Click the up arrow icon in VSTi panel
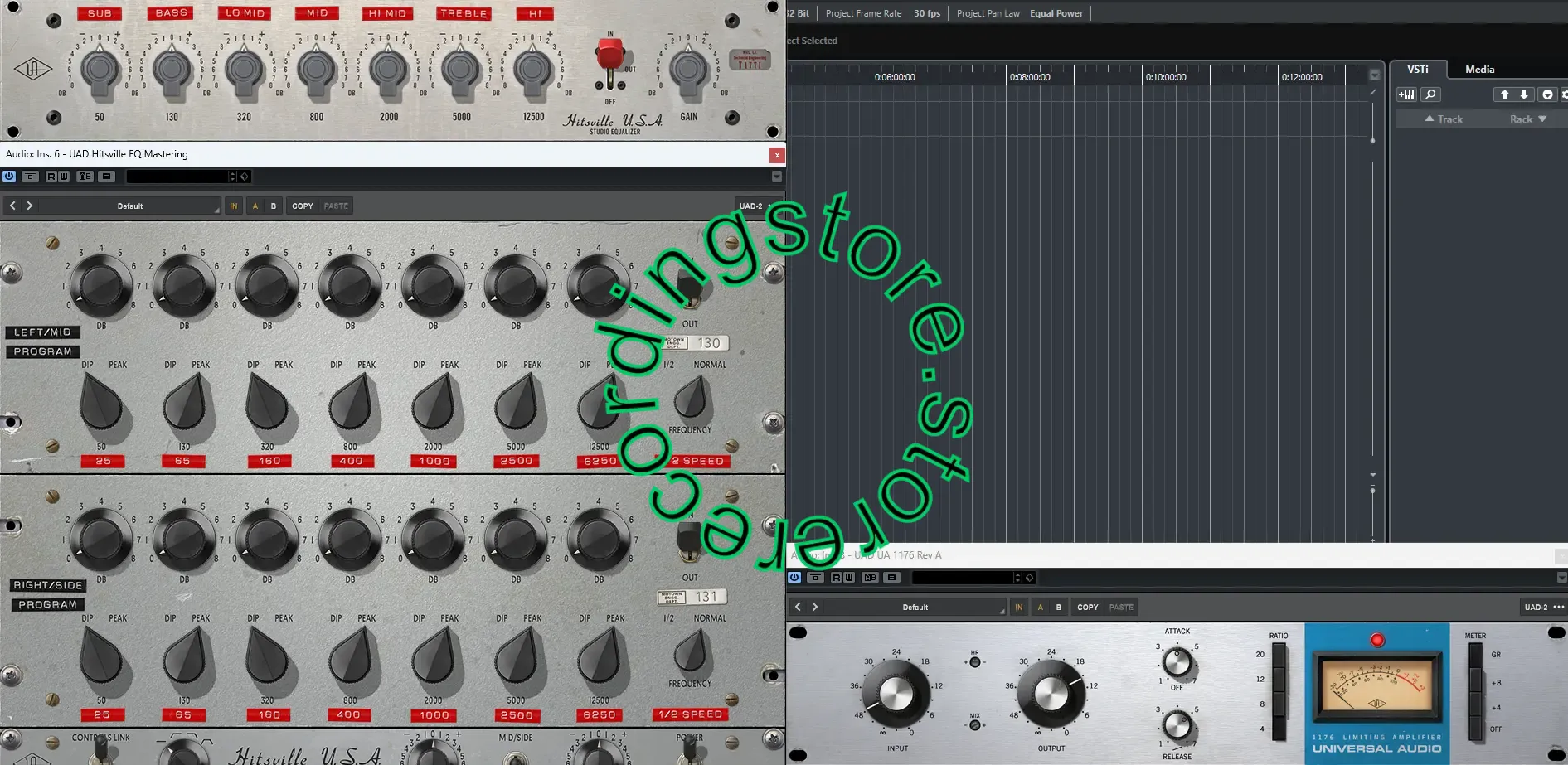This screenshot has height=765, width=1568. point(1504,94)
